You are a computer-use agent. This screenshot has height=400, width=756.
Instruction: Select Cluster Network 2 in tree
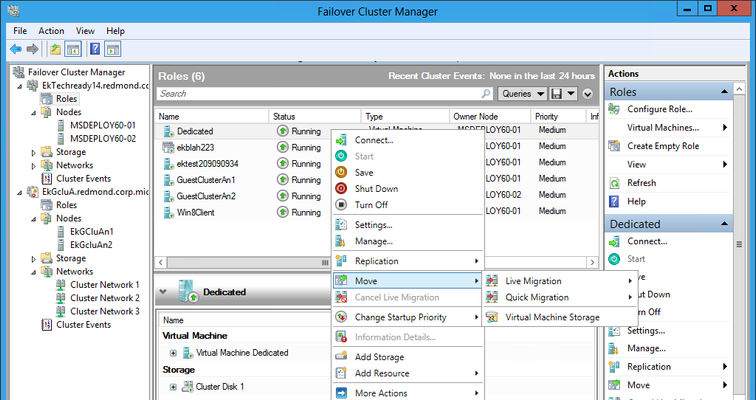click(x=105, y=298)
